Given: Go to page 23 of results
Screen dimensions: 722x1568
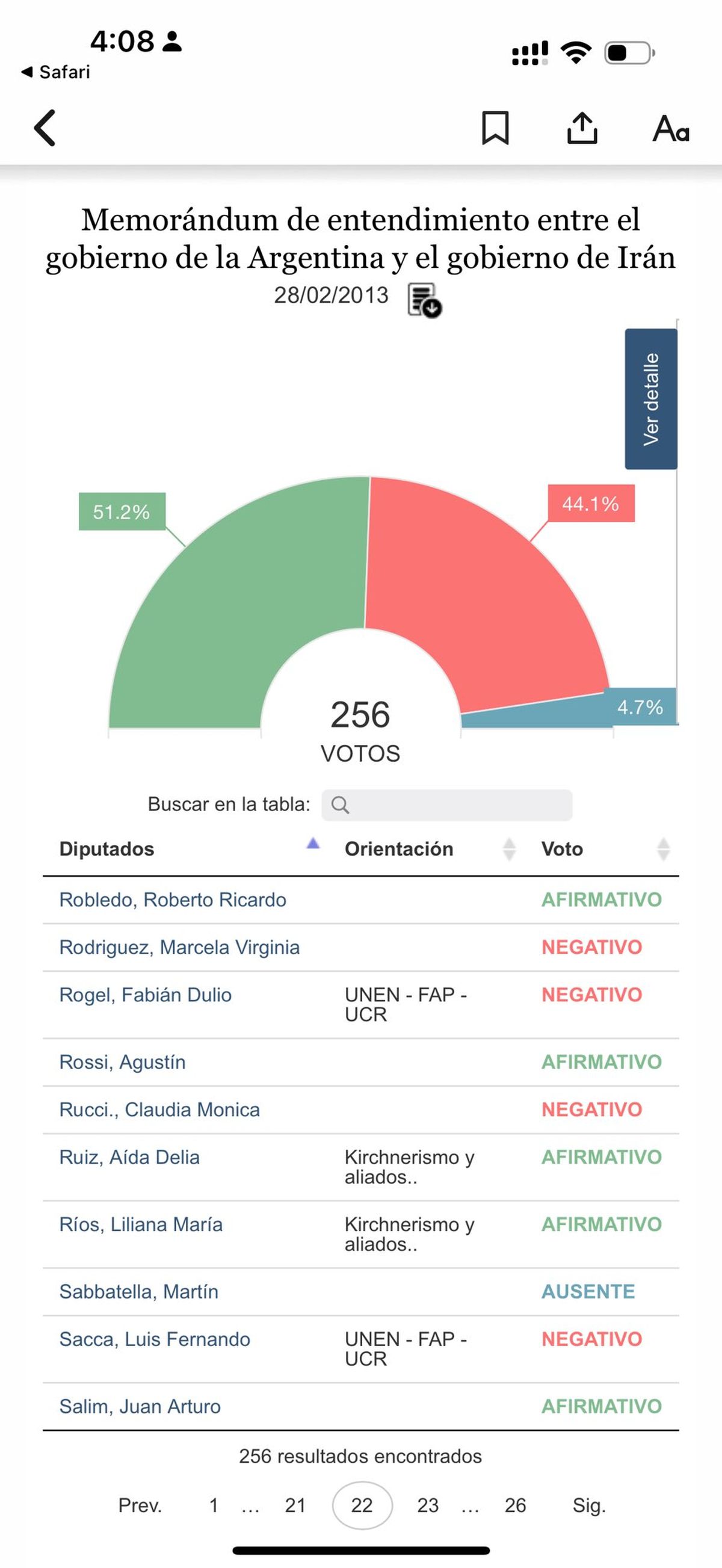Looking at the screenshot, I should 427,1505.
